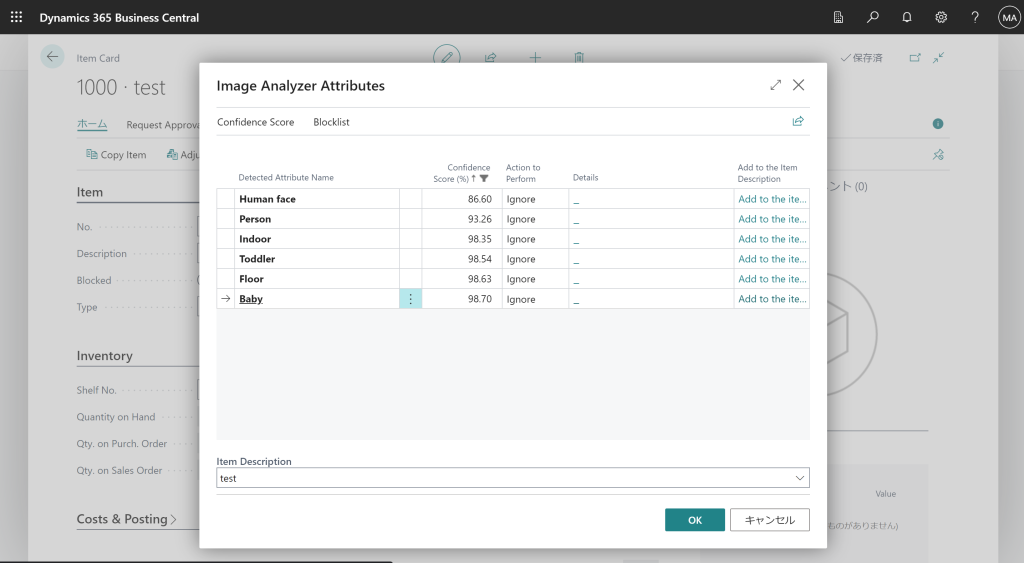Open the report/document icon in top bar
The width and height of the screenshot is (1024, 563).
(x=839, y=18)
